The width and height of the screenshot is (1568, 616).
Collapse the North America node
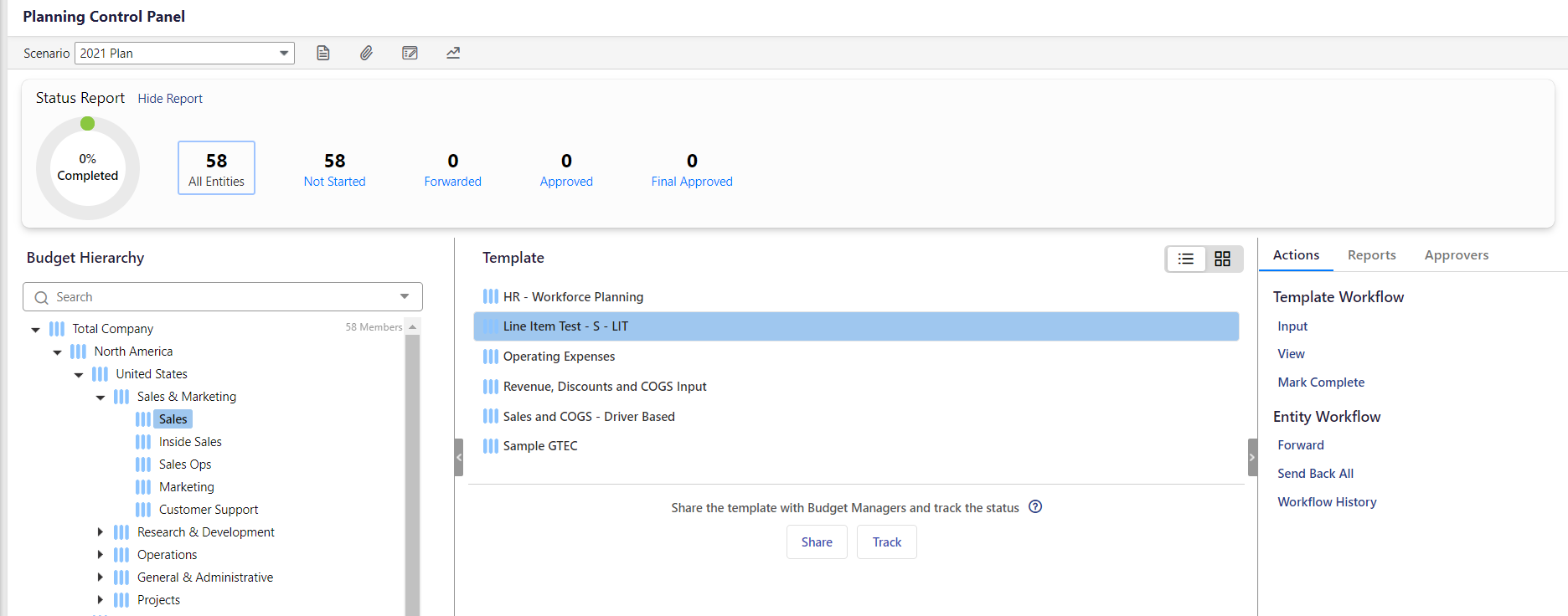point(57,352)
